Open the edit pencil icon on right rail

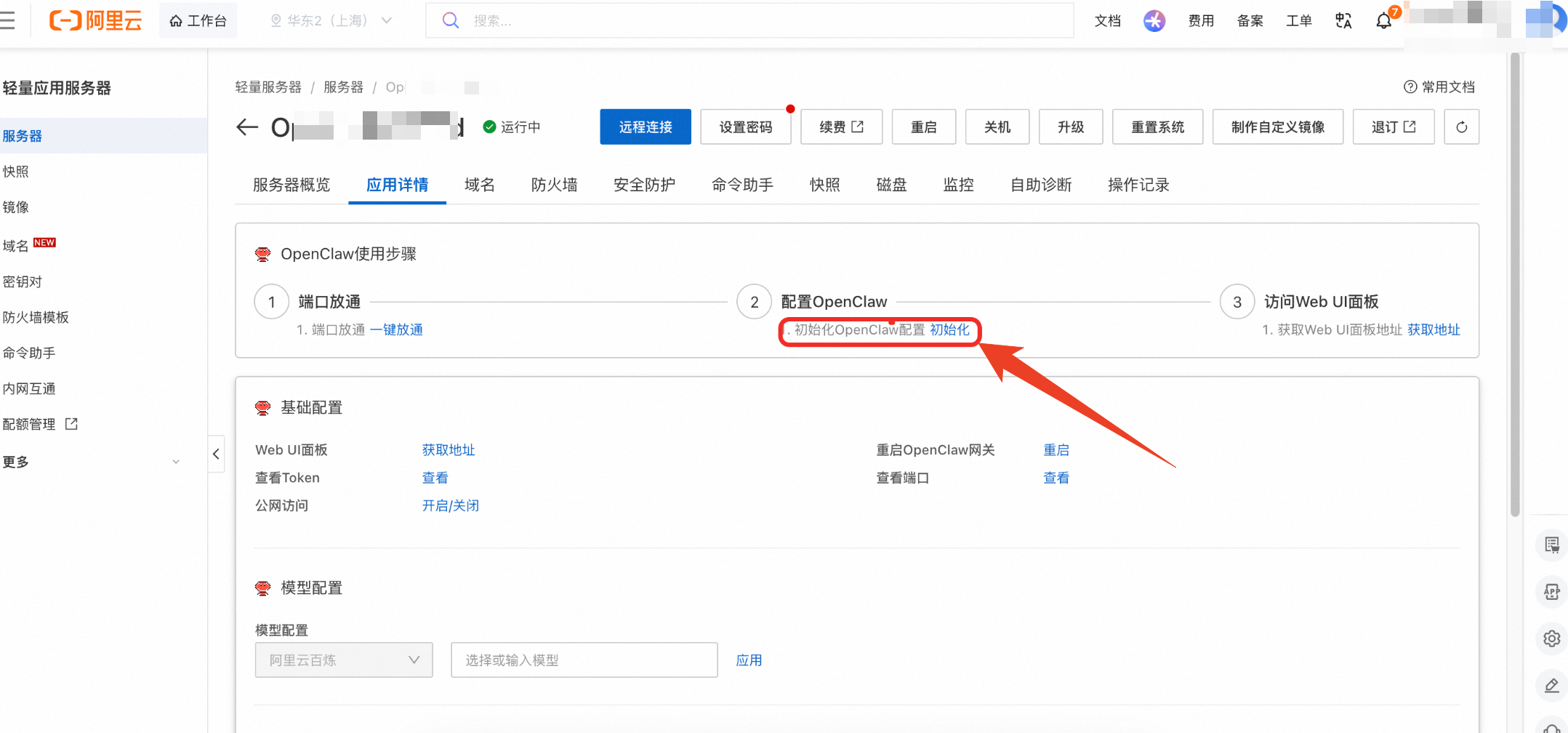(x=1552, y=685)
